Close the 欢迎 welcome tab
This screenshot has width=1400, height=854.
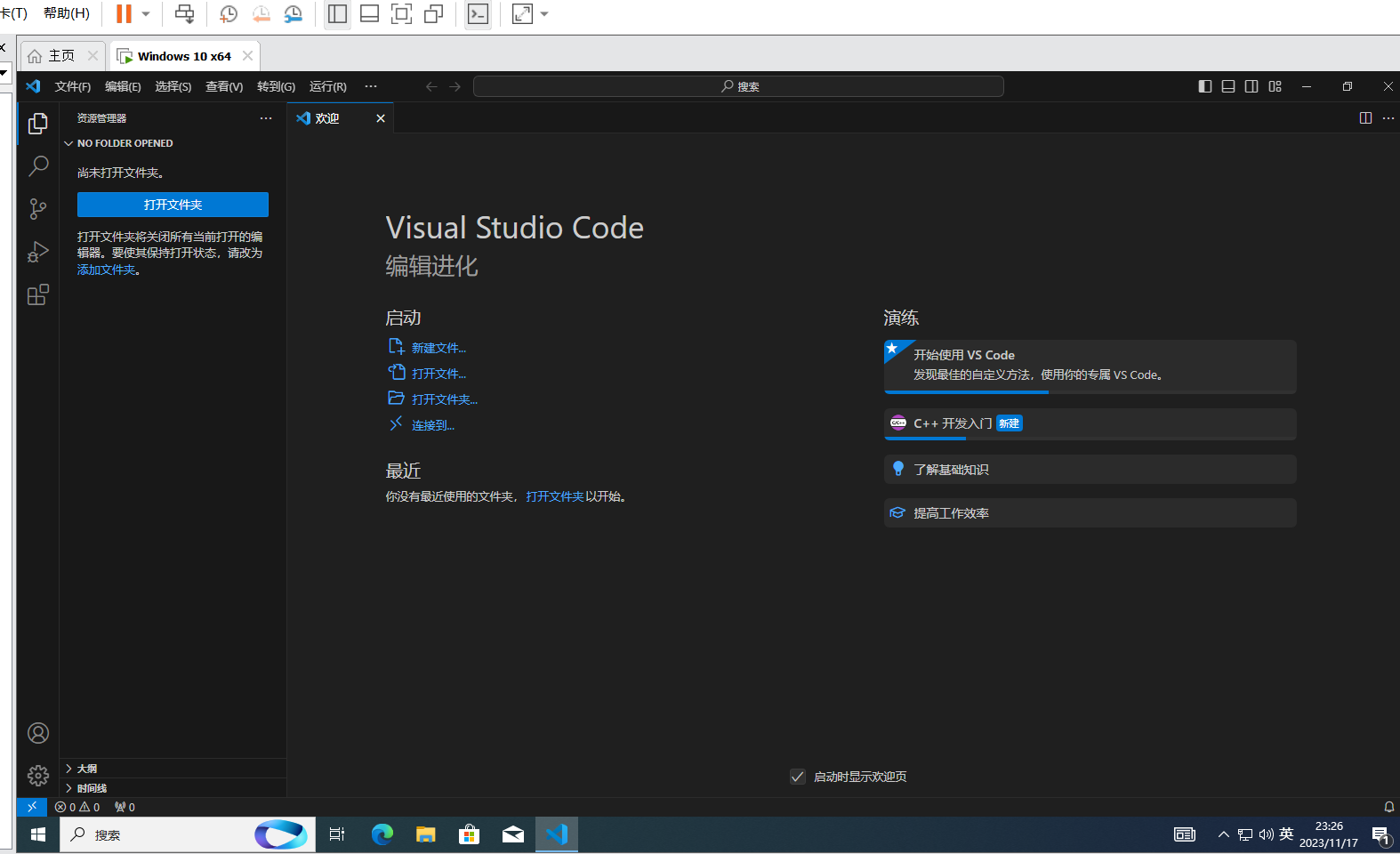tap(381, 118)
